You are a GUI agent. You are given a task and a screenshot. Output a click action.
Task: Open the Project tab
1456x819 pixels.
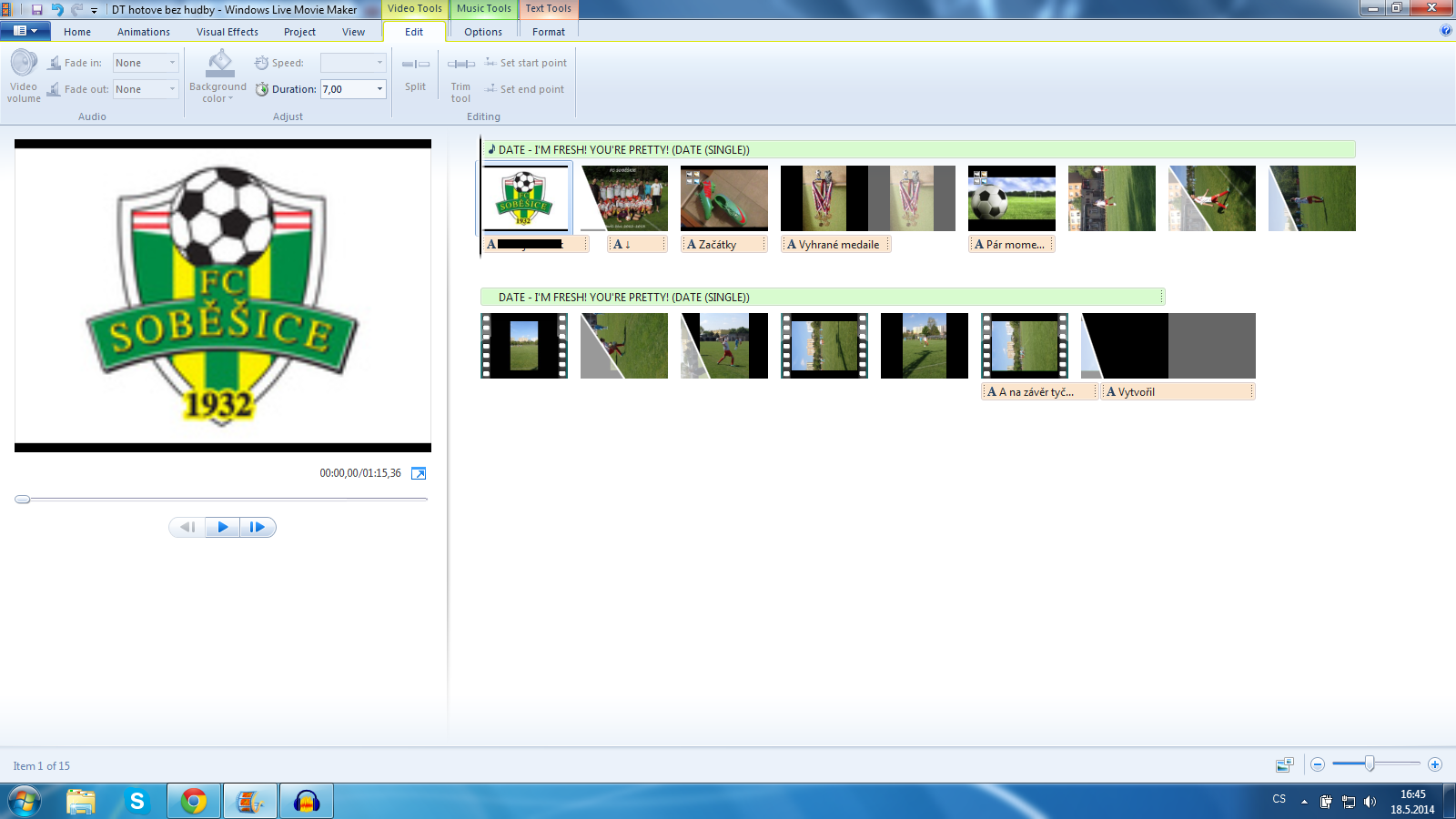pyautogui.click(x=299, y=32)
